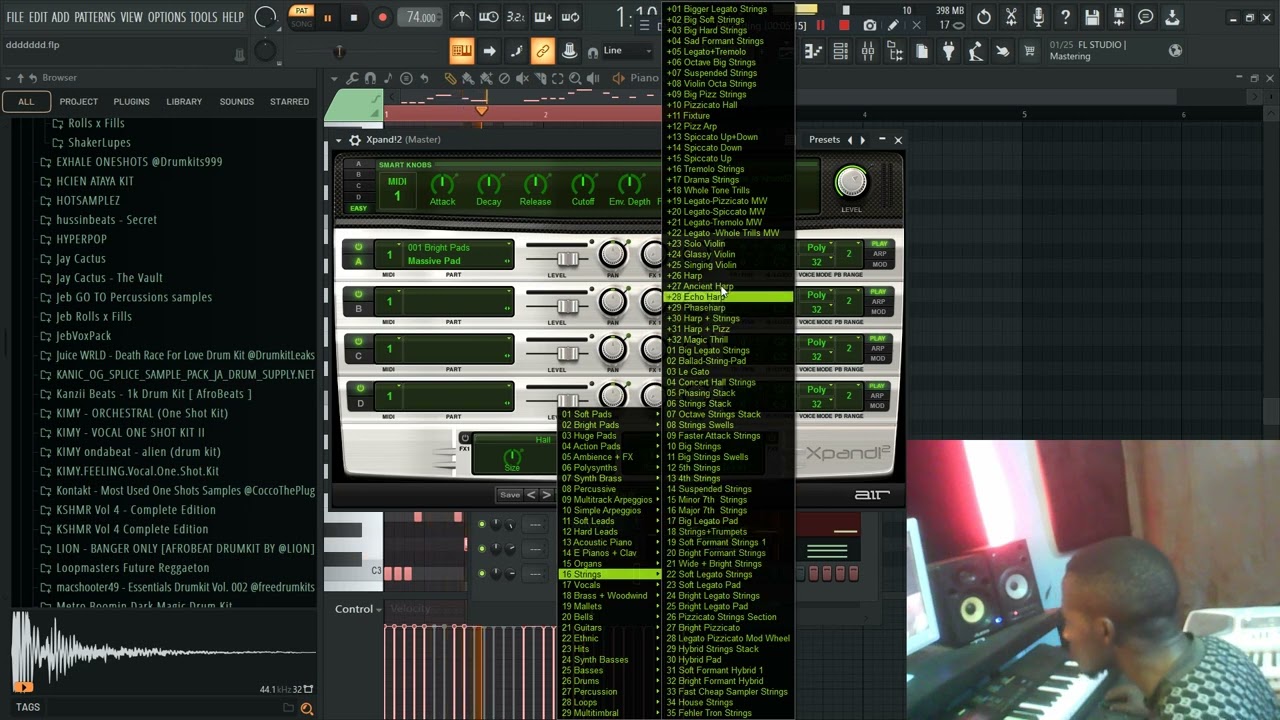Screen dimensions: 1280x720
Task: Open the plugin picker plug icon
Action: (x=949, y=51)
